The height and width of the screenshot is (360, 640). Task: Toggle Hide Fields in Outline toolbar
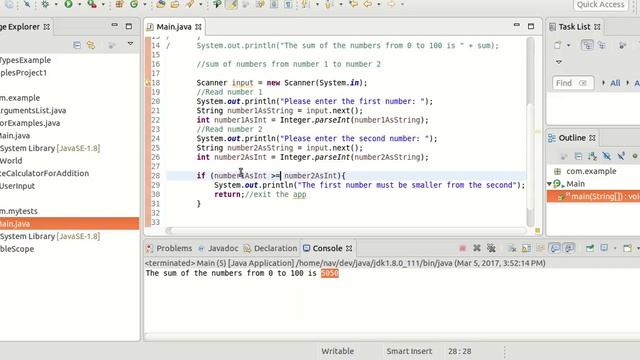pos(607,156)
